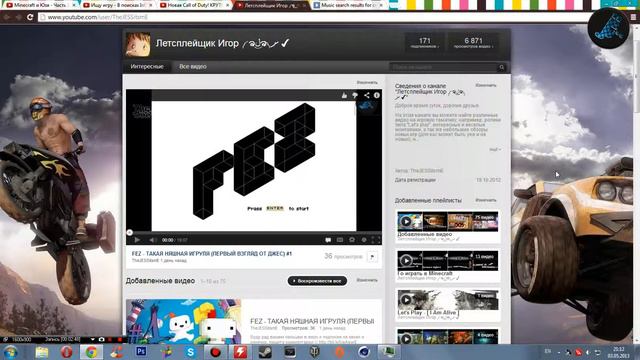
Task: Open Photoshop from the taskbar
Action: [141, 351]
